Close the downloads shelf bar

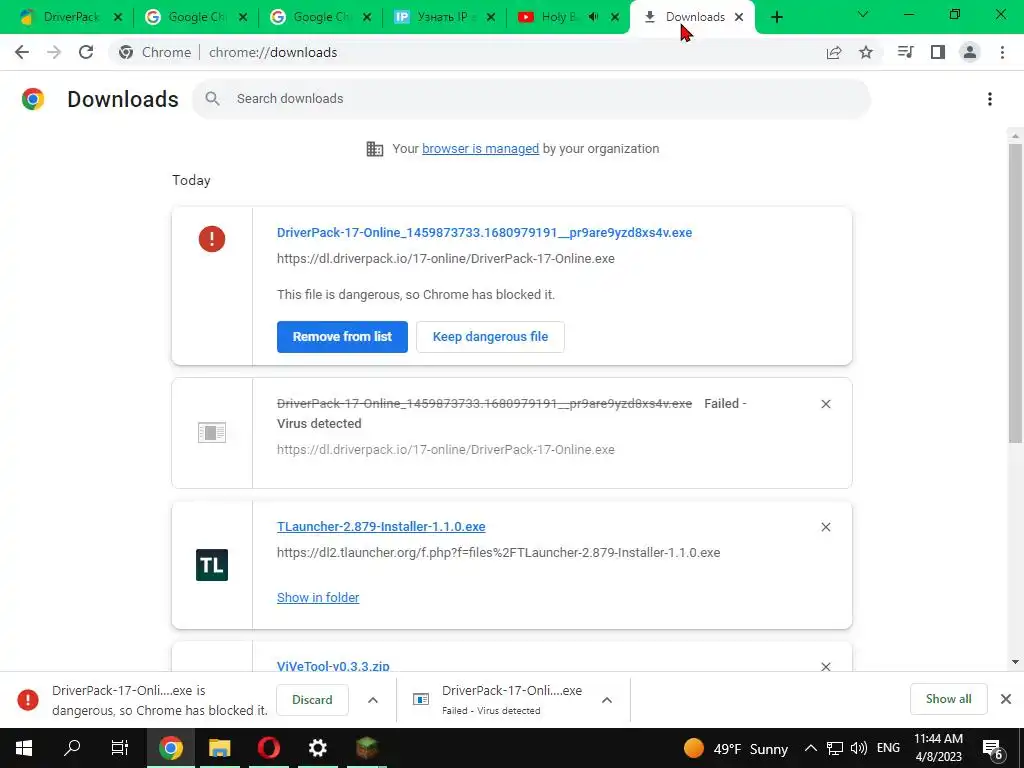(x=1006, y=699)
